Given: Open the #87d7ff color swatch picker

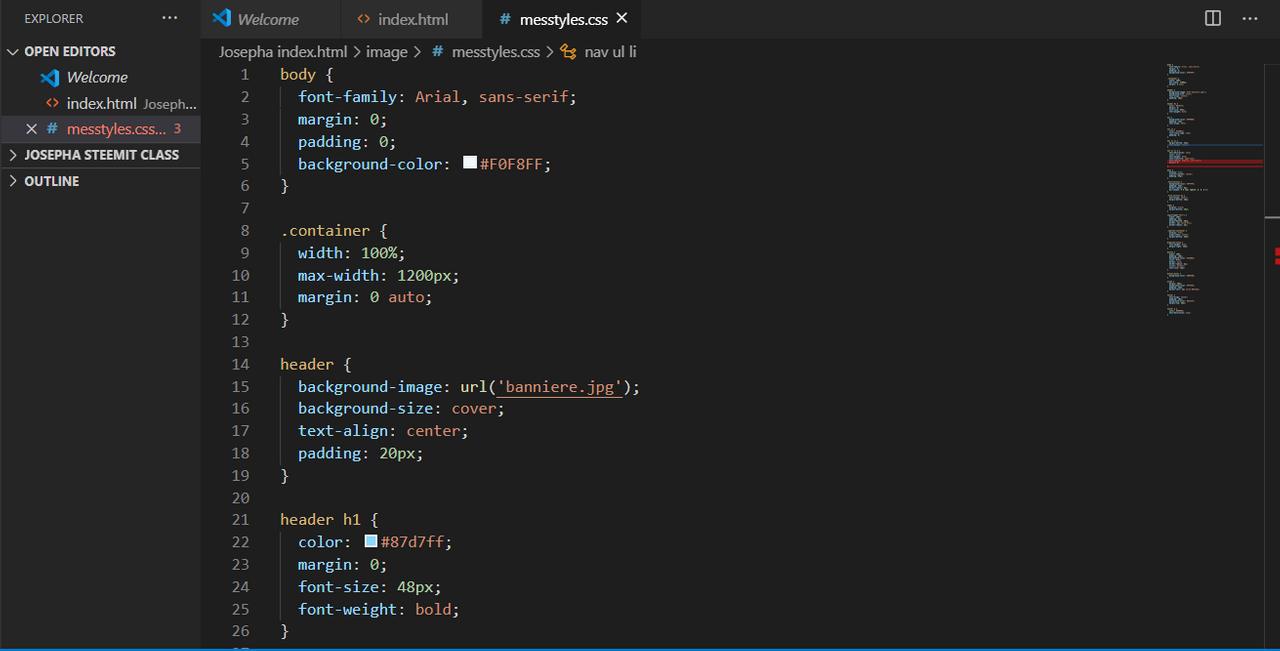Looking at the screenshot, I should click(x=371, y=541).
